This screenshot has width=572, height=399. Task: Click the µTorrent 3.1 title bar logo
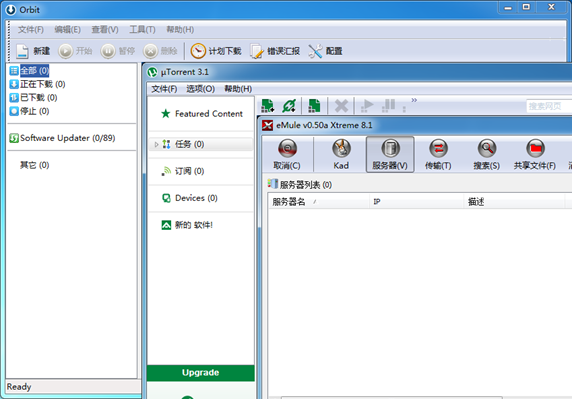tap(152, 72)
